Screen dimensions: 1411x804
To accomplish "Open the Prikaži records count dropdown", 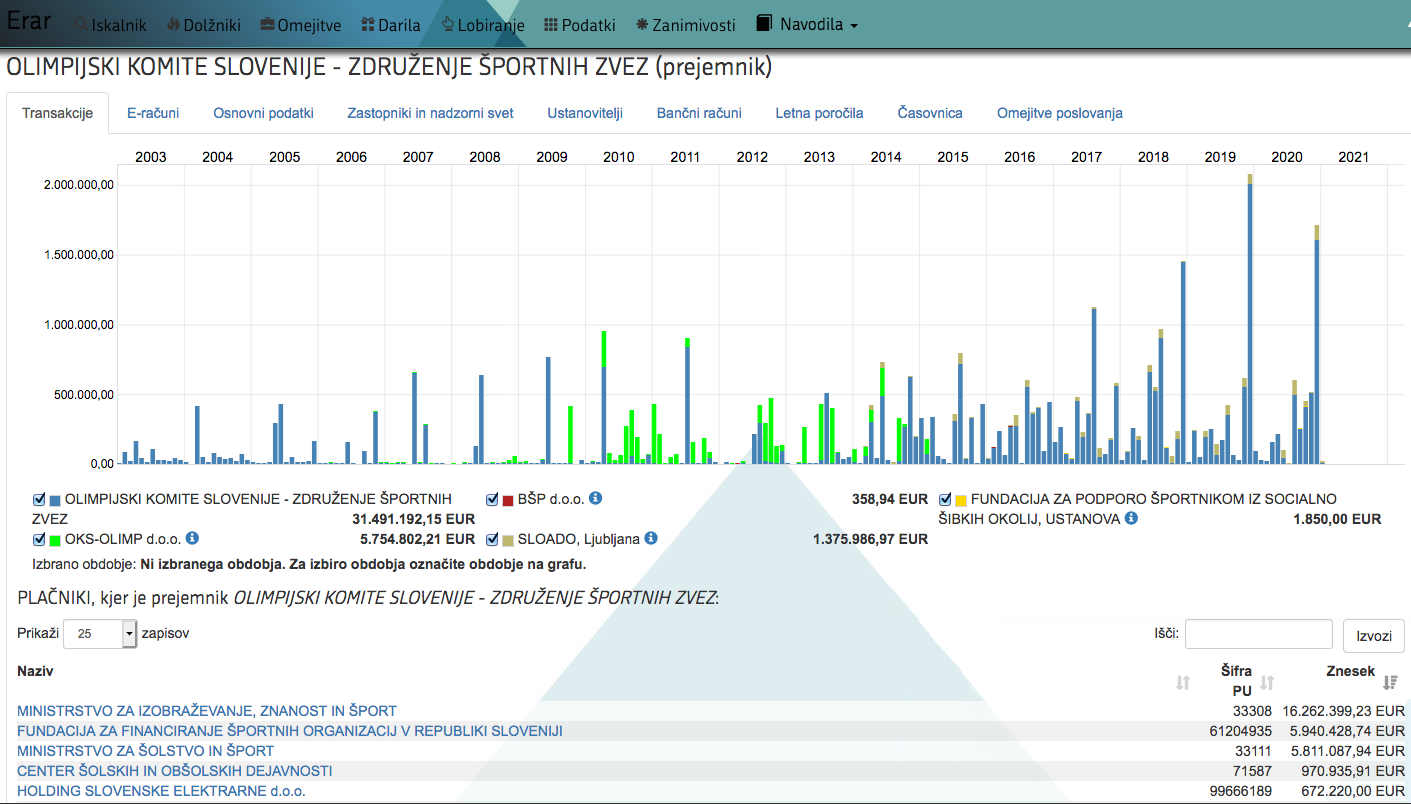I will [x=99, y=634].
